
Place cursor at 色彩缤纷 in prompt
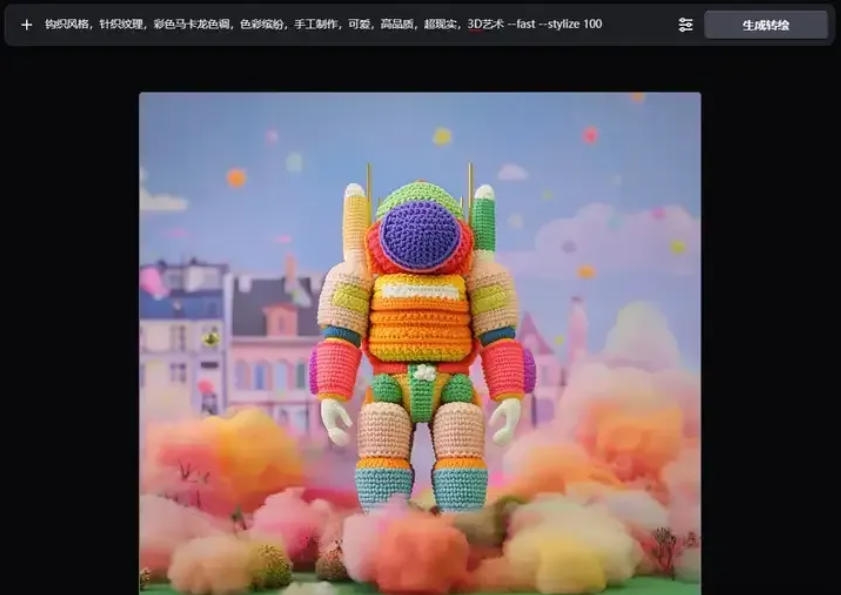tap(257, 24)
